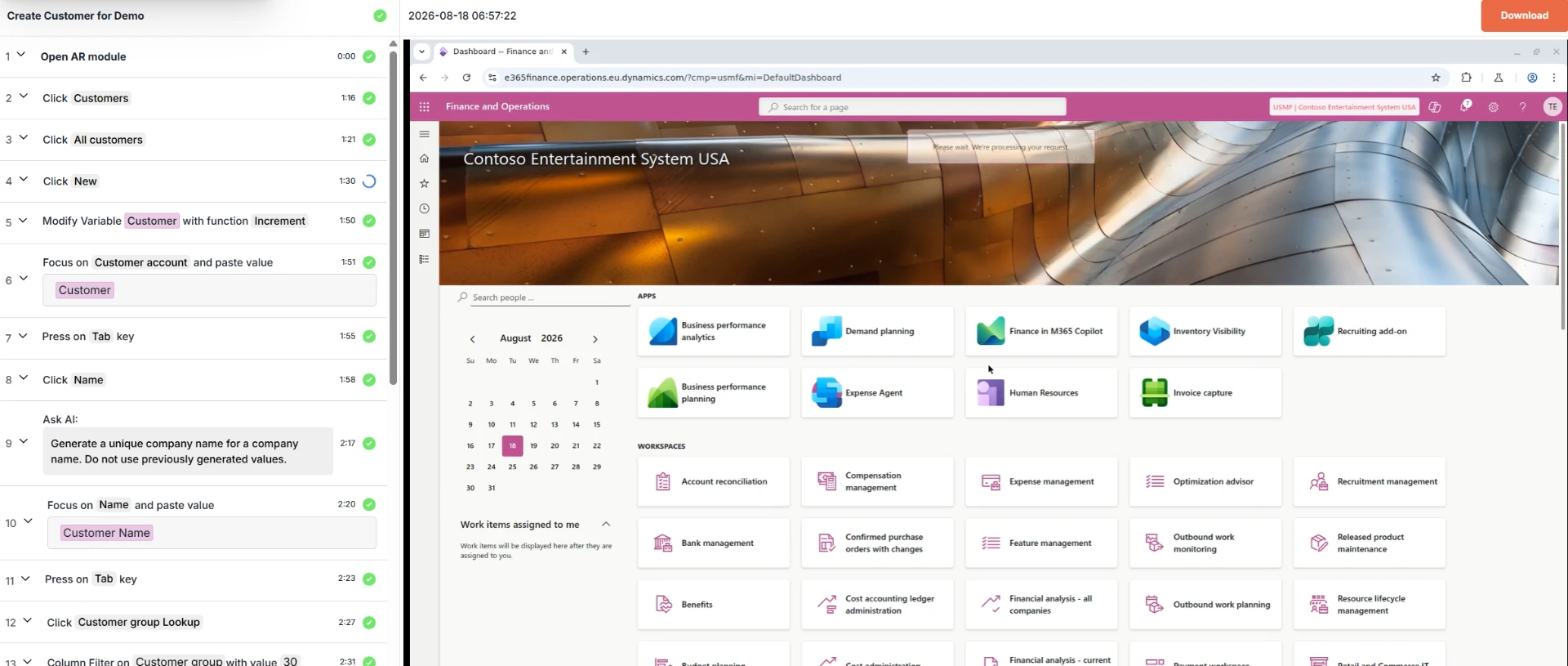Open browser tab search dropdown

[x=421, y=51]
